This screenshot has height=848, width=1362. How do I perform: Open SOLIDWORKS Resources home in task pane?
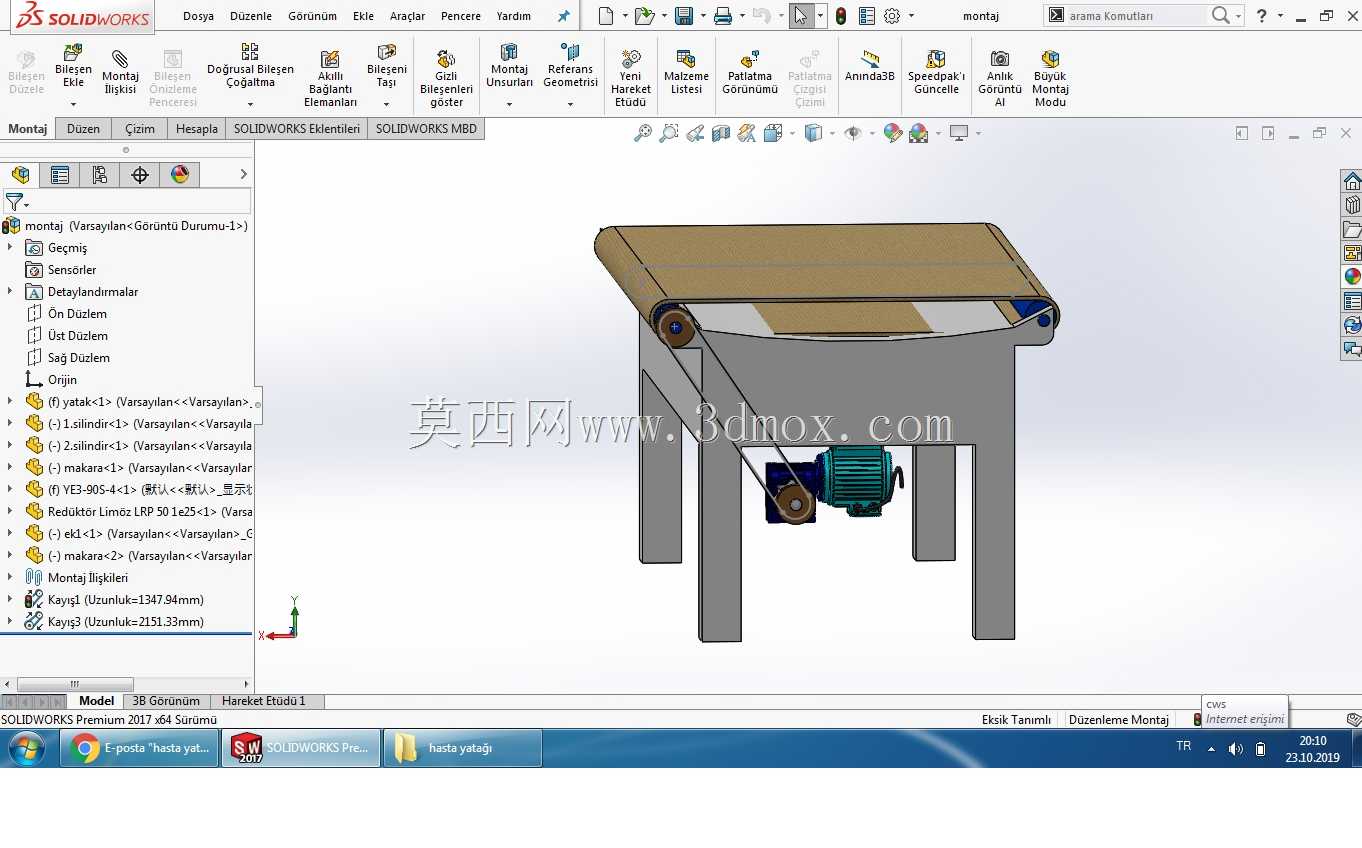click(1352, 181)
